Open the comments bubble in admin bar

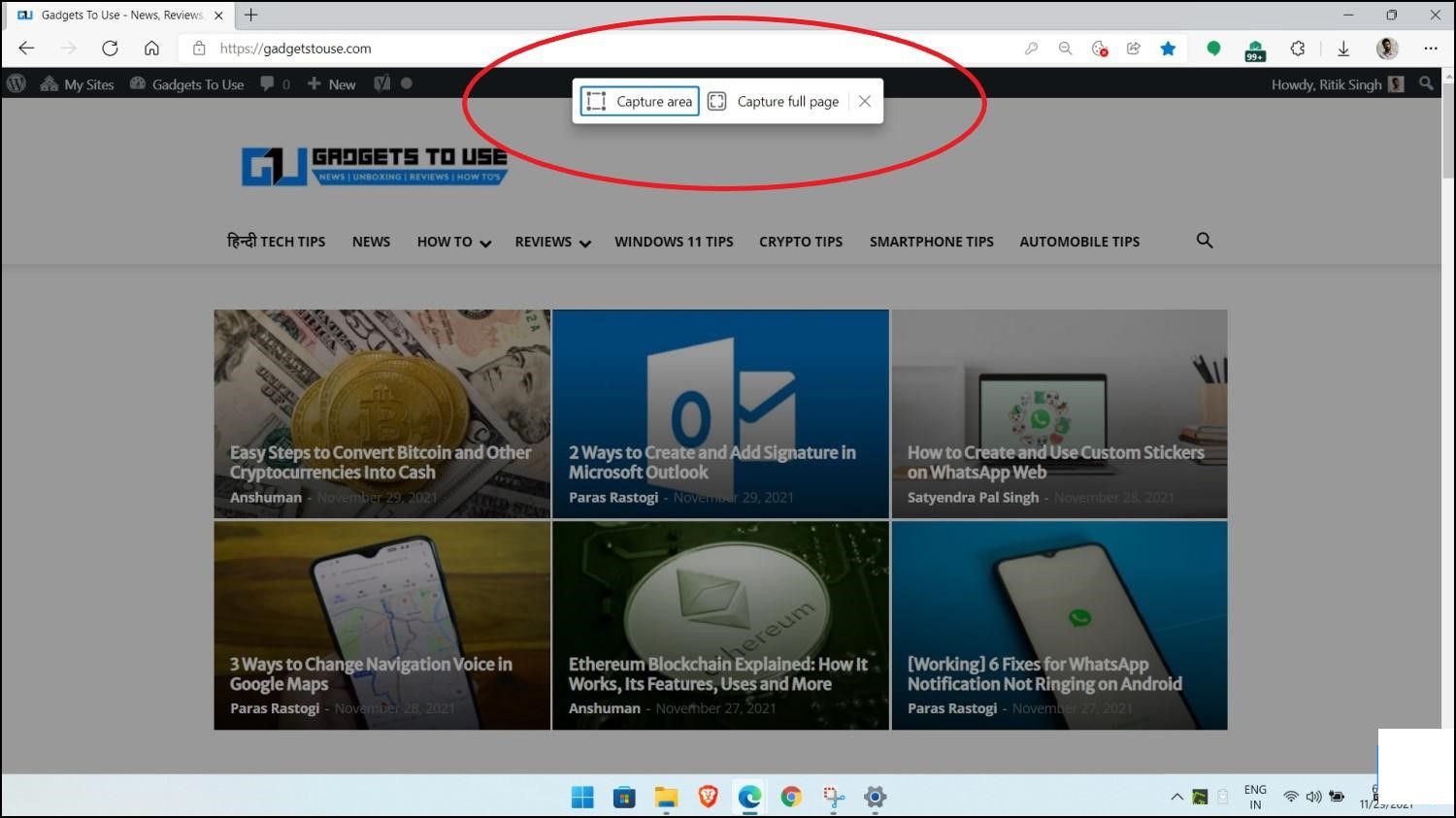(275, 84)
